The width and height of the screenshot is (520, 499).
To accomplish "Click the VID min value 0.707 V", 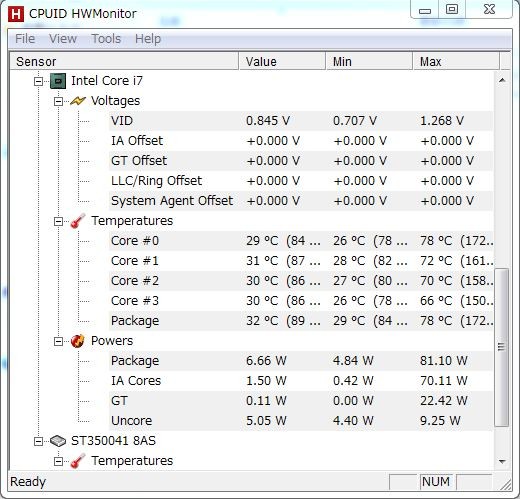I will click(x=355, y=121).
